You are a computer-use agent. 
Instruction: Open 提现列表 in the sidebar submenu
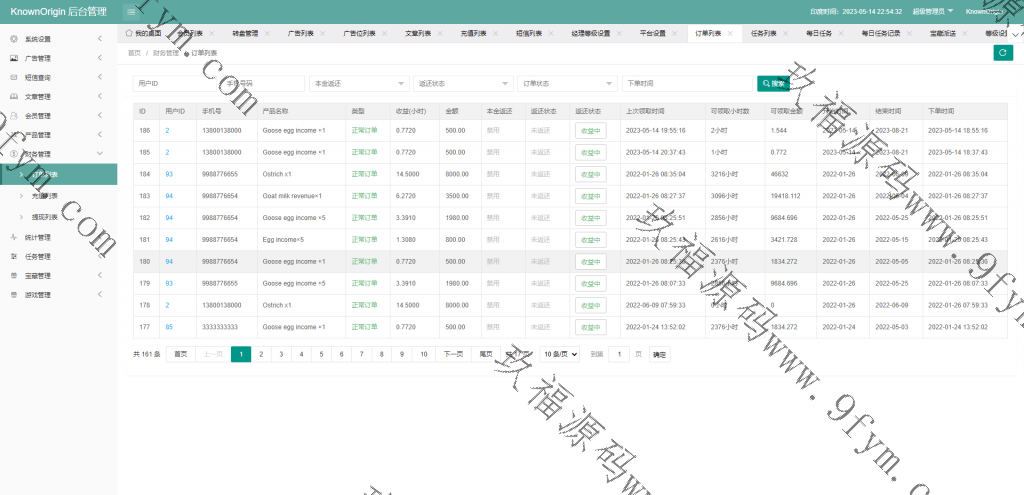[45, 216]
